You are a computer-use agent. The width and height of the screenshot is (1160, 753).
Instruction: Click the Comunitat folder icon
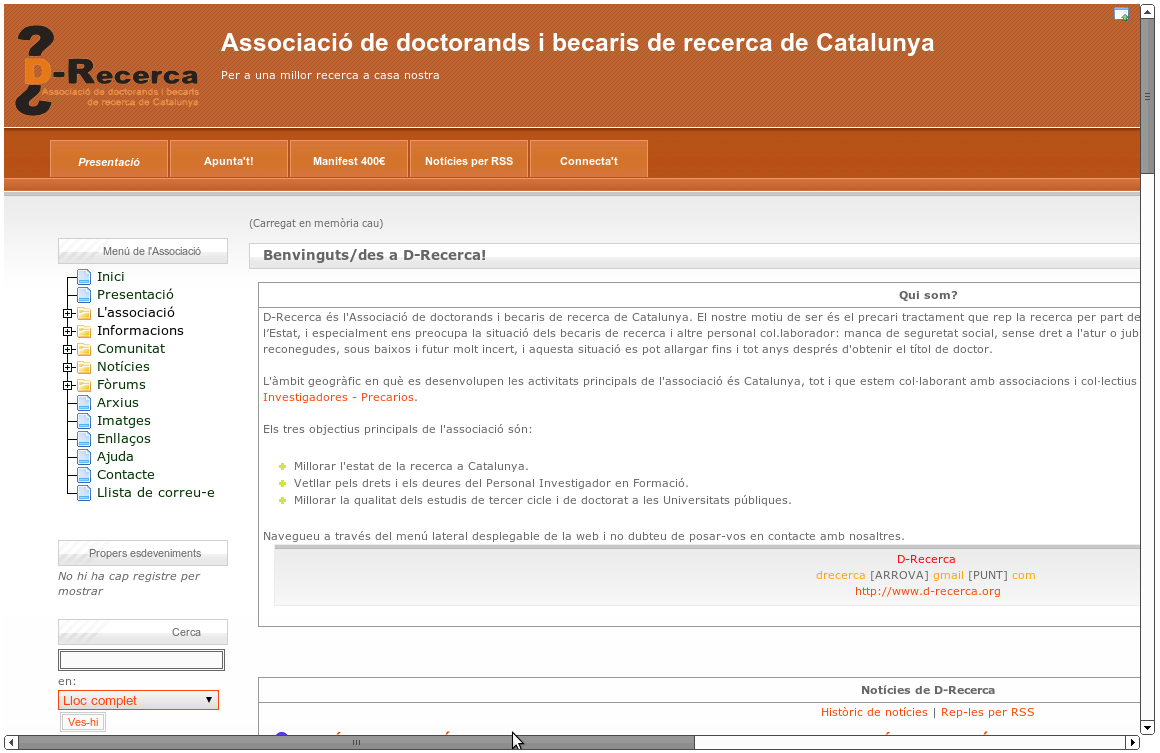pyautogui.click(x=84, y=349)
